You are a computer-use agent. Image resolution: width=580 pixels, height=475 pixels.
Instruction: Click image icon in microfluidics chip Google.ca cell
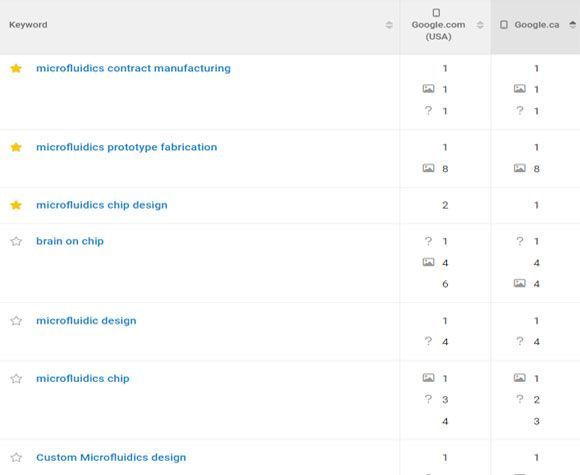520,378
